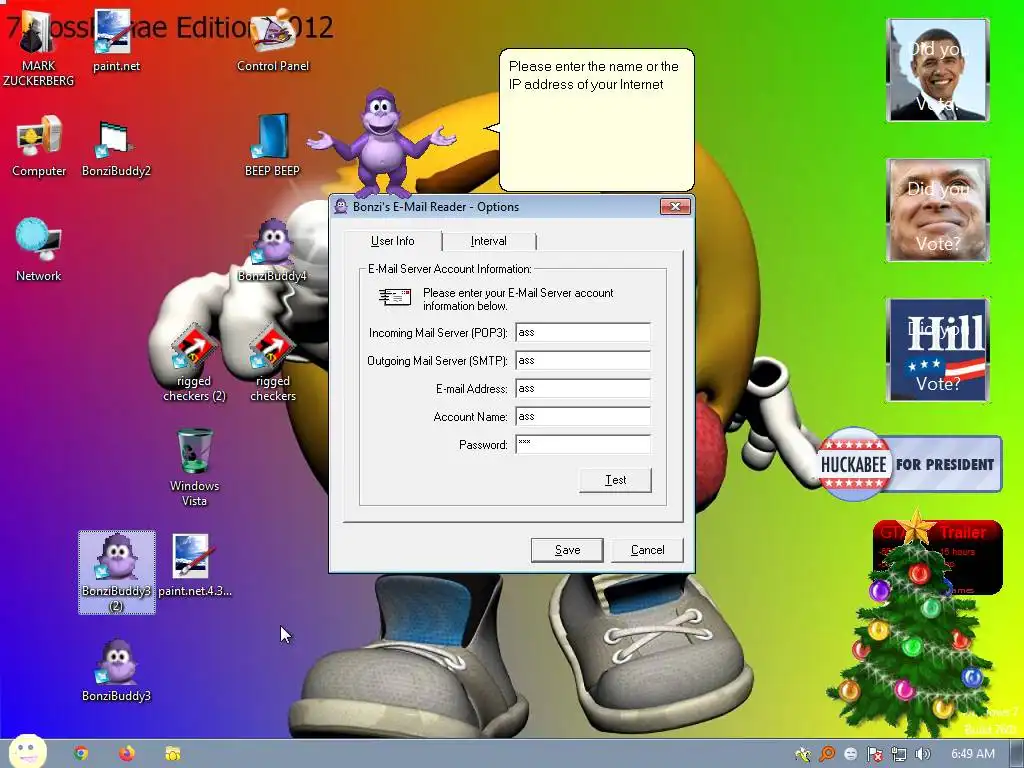Screen dimensions: 1024x768
Task: Select the BonziBuddy2 desktop shortcut
Action: (116, 149)
